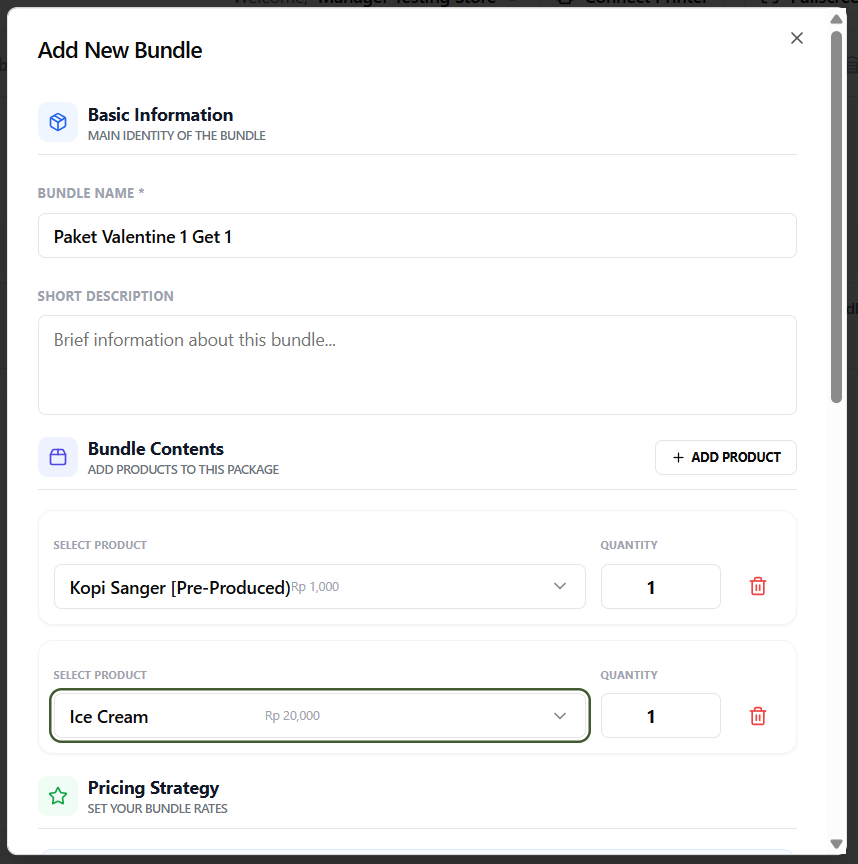Click the Bundle Contents package icon

point(58,457)
